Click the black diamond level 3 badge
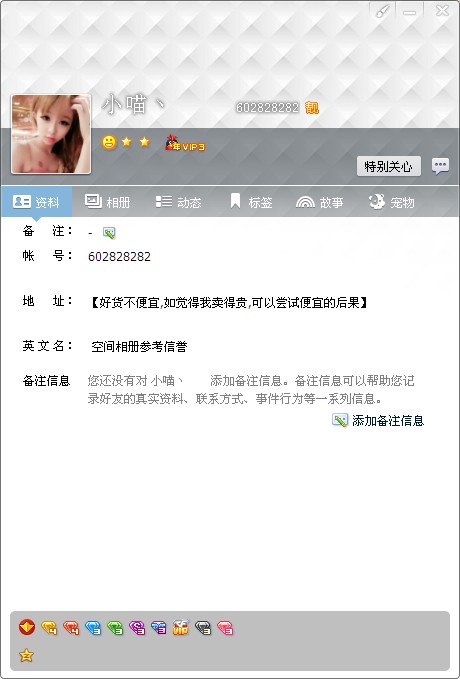 (x=203, y=627)
